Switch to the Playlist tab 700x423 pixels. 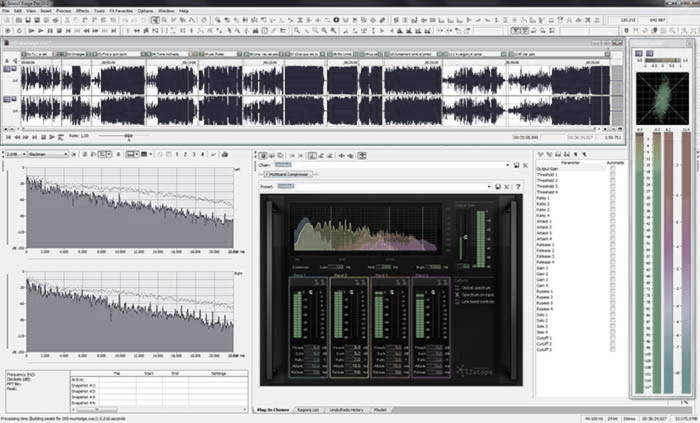point(380,410)
